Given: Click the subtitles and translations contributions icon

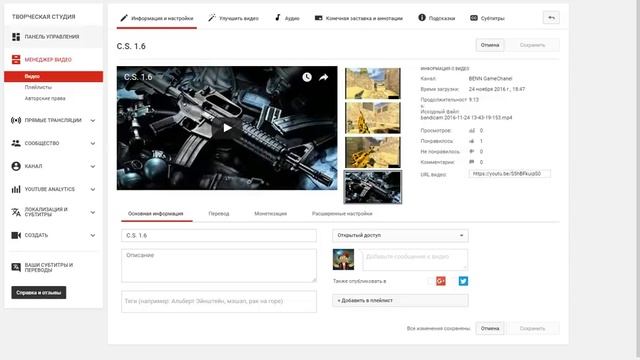Looking at the screenshot, I should click(x=16, y=267).
